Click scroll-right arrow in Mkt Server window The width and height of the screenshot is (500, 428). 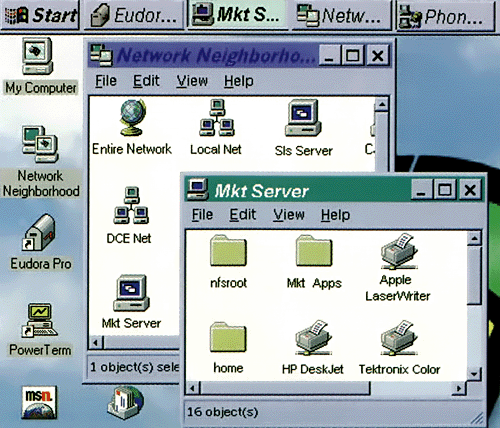coord(460,388)
